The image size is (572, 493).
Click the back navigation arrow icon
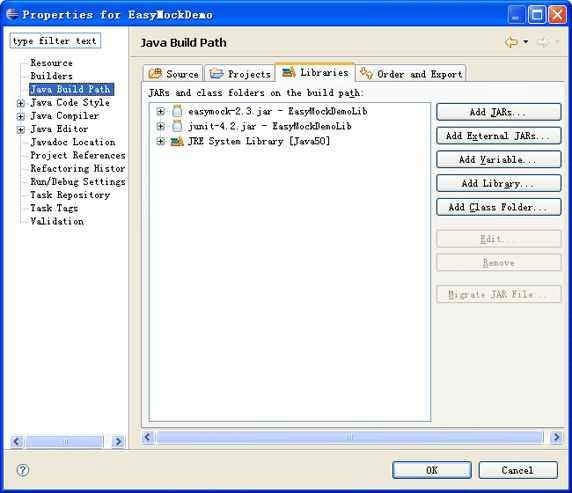click(x=511, y=42)
